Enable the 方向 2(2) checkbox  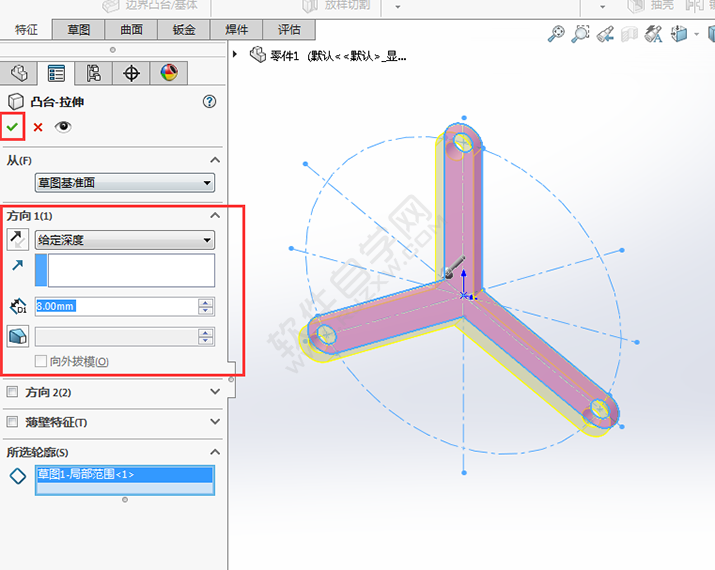(x=12, y=392)
